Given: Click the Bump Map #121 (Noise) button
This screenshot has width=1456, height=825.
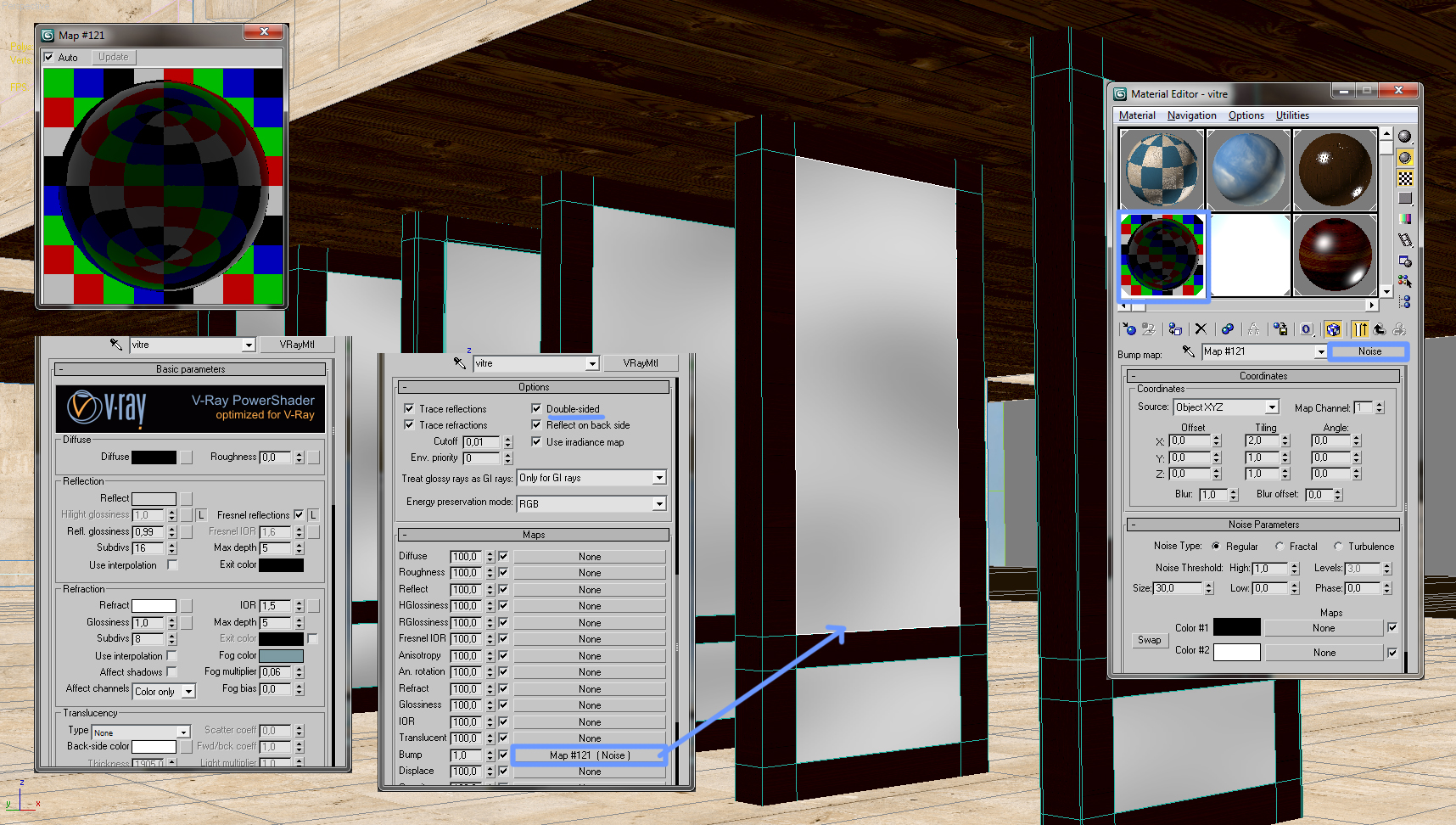Looking at the screenshot, I should click(x=590, y=755).
